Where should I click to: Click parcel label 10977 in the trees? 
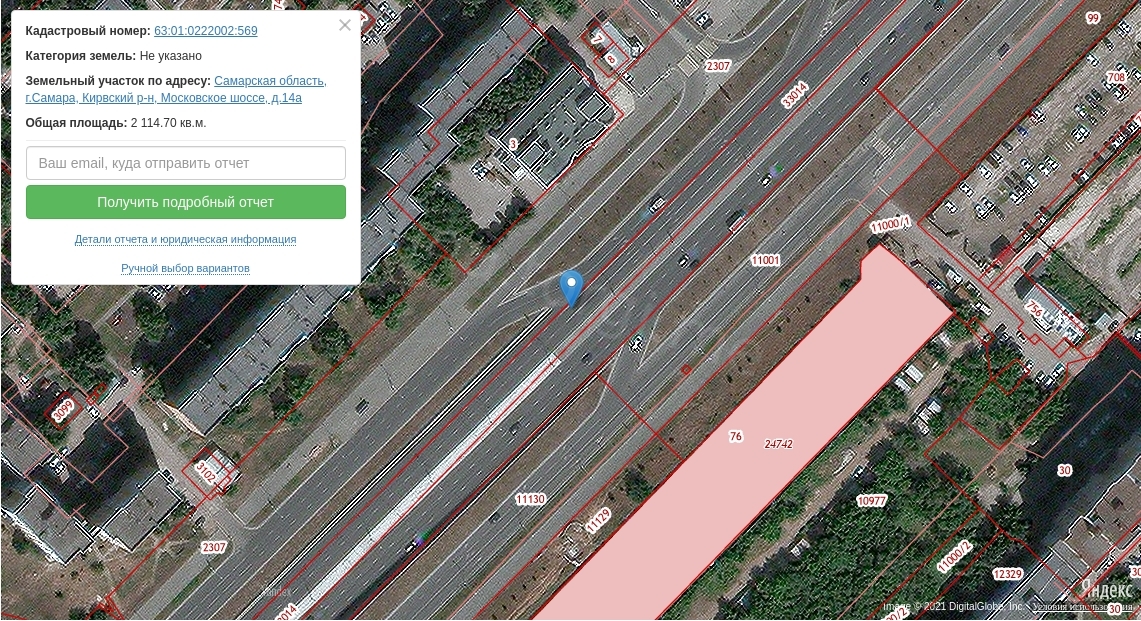point(871,500)
